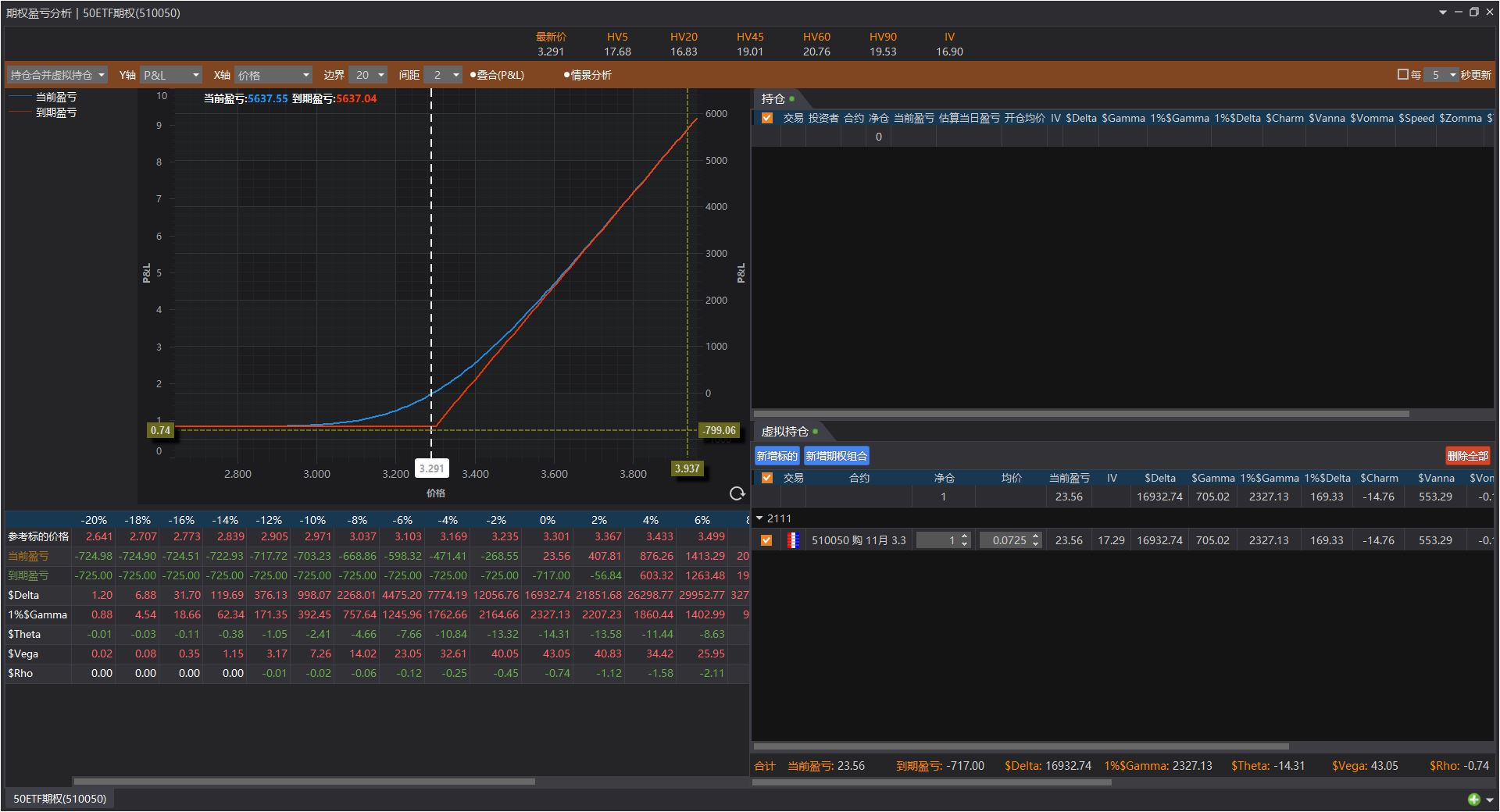Viewport: 1500px width, 812px height.
Task: Switch to the 虚拟持仓 tab
Action: (x=785, y=431)
